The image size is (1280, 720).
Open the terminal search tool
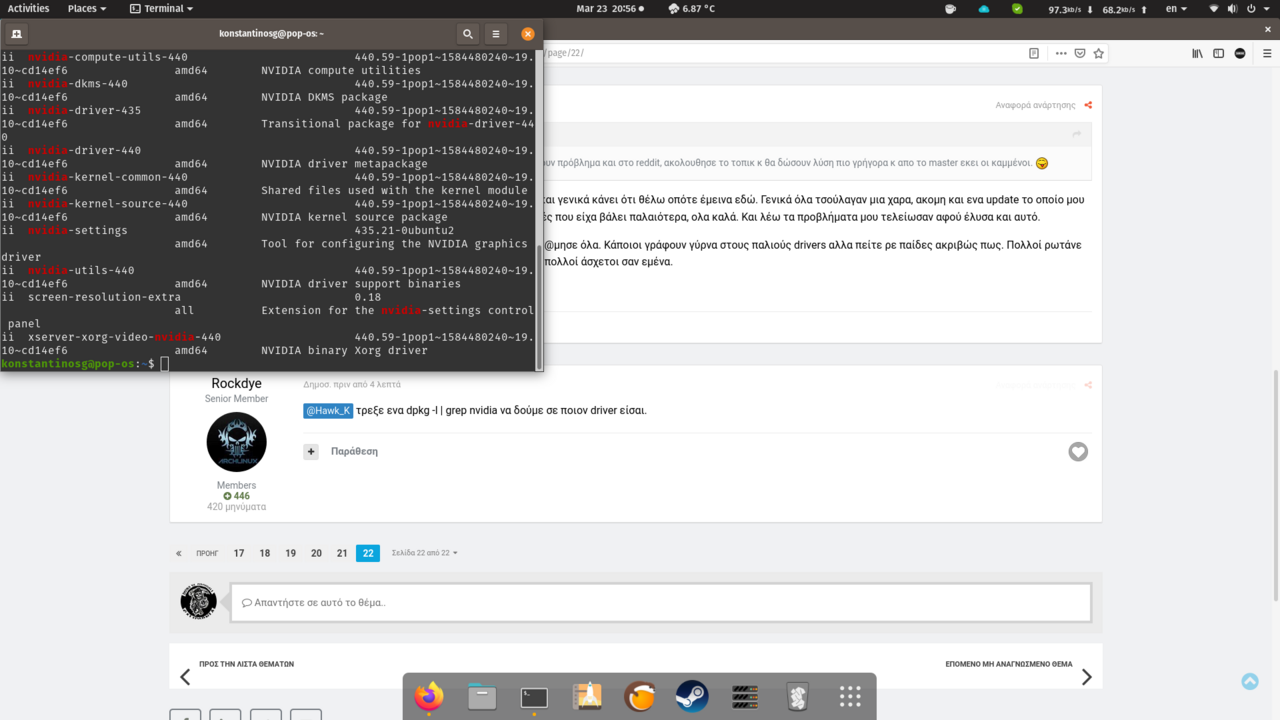coord(467,34)
